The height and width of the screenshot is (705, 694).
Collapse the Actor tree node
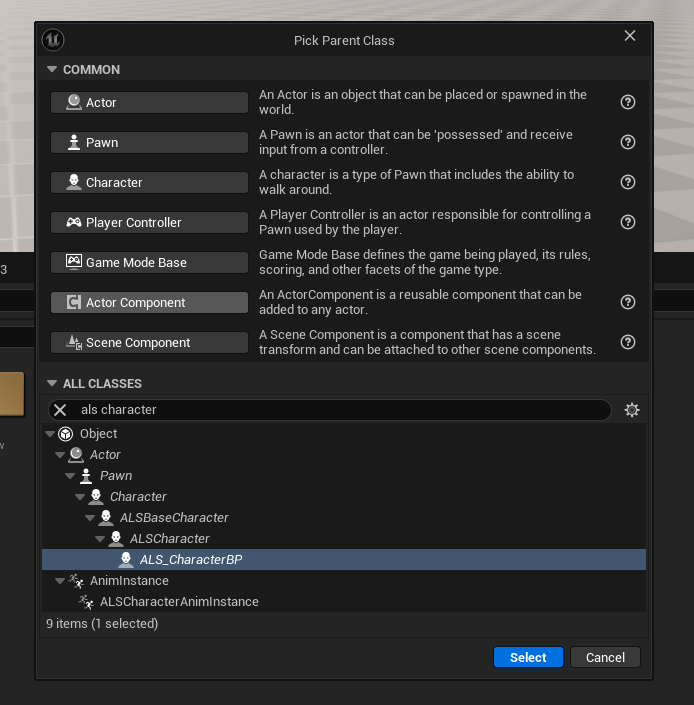[x=60, y=455]
